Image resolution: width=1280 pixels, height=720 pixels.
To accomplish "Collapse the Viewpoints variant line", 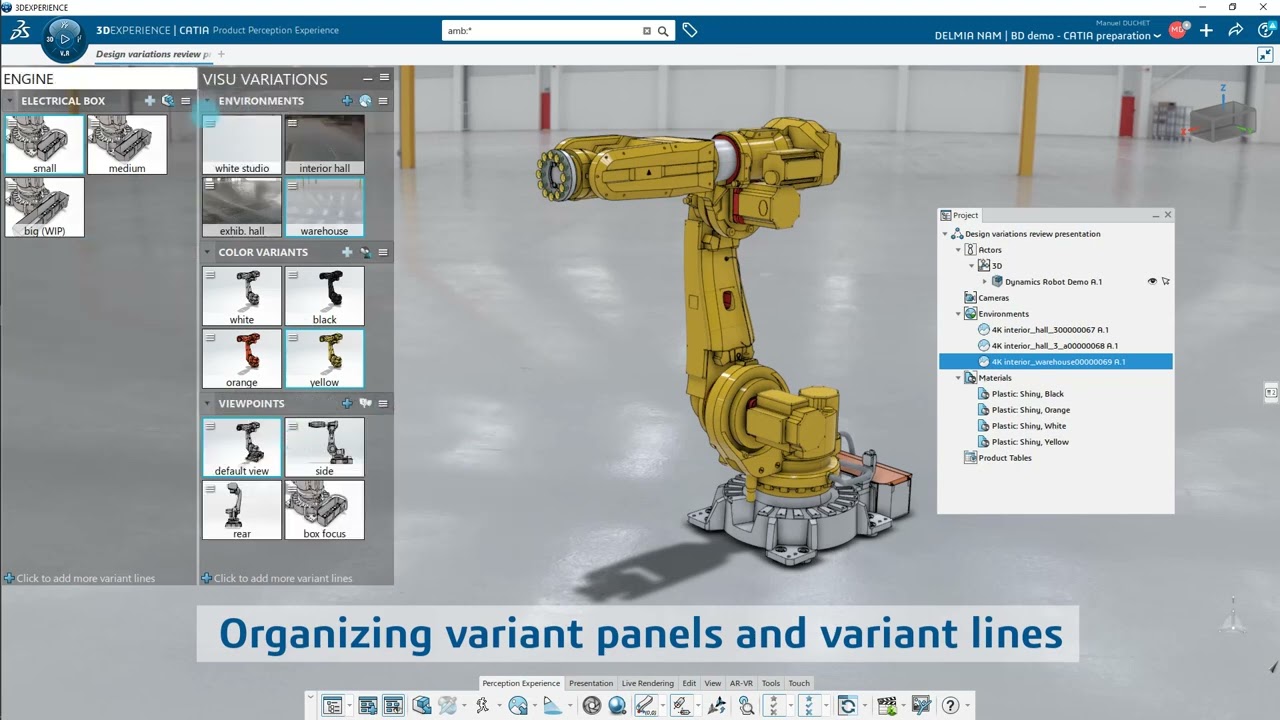I will point(207,403).
